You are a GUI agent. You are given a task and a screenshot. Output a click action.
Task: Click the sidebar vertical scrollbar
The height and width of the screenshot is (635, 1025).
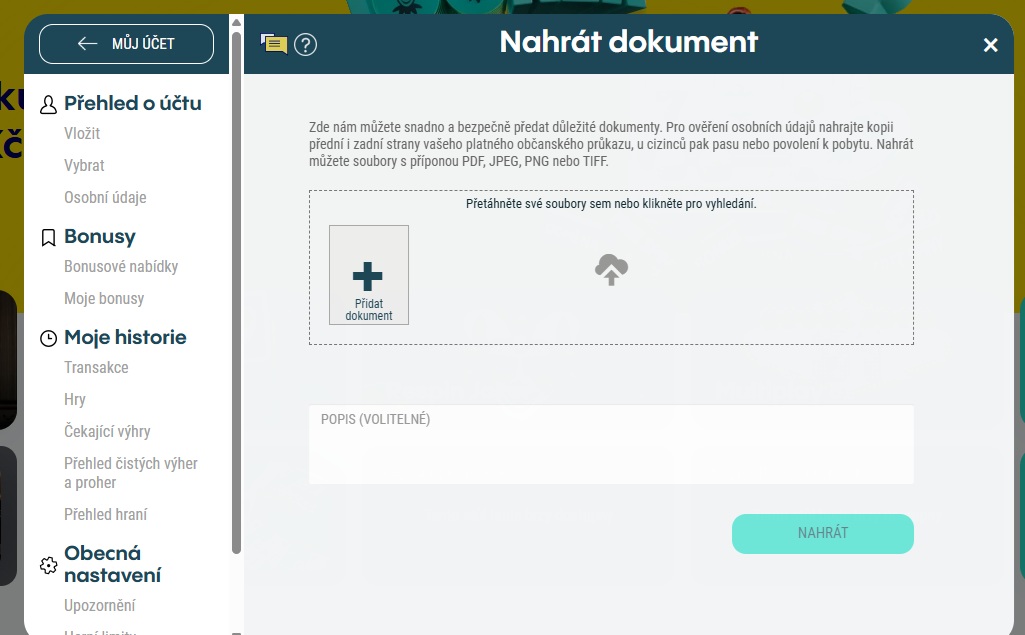pos(236,290)
